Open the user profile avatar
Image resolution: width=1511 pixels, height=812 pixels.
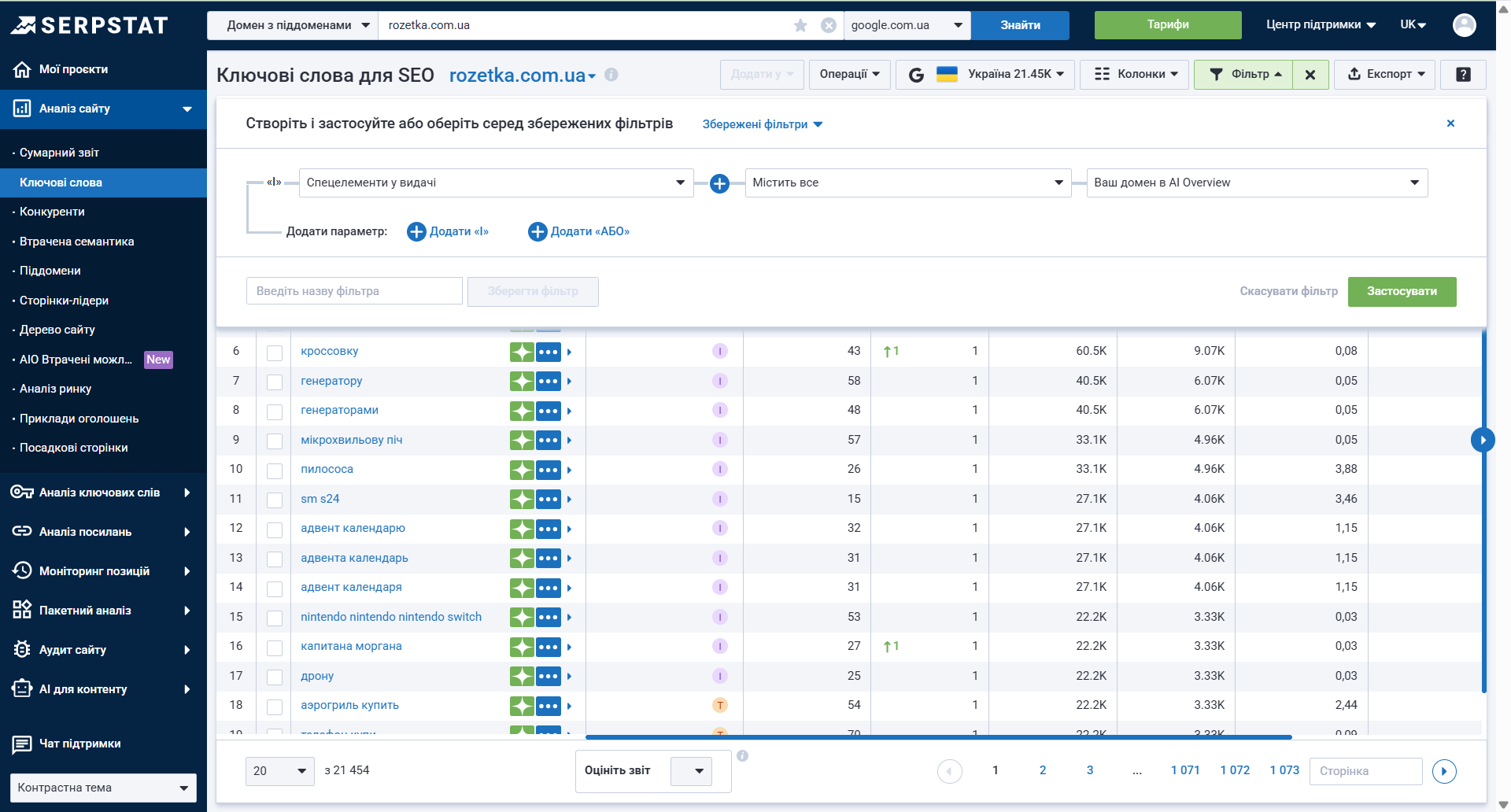(1464, 25)
